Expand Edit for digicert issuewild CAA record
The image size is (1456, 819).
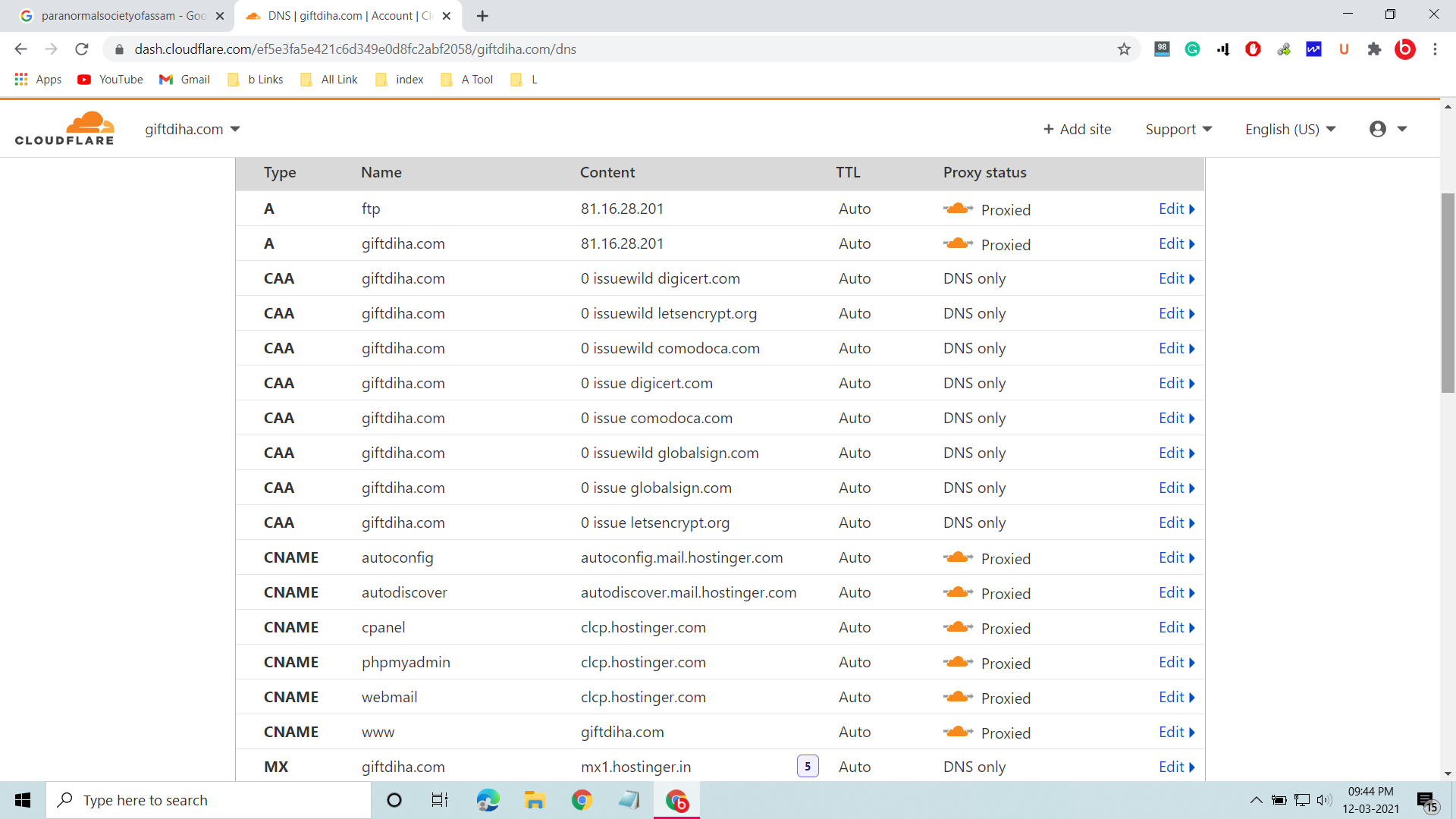pos(1176,278)
